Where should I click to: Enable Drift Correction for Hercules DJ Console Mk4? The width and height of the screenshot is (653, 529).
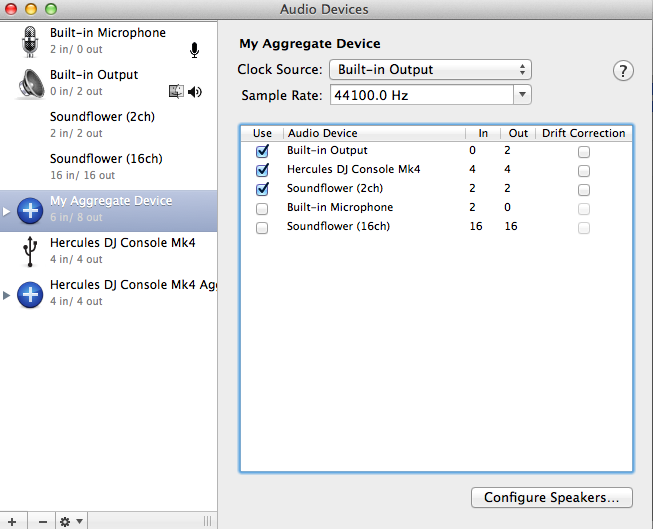(x=583, y=170)
